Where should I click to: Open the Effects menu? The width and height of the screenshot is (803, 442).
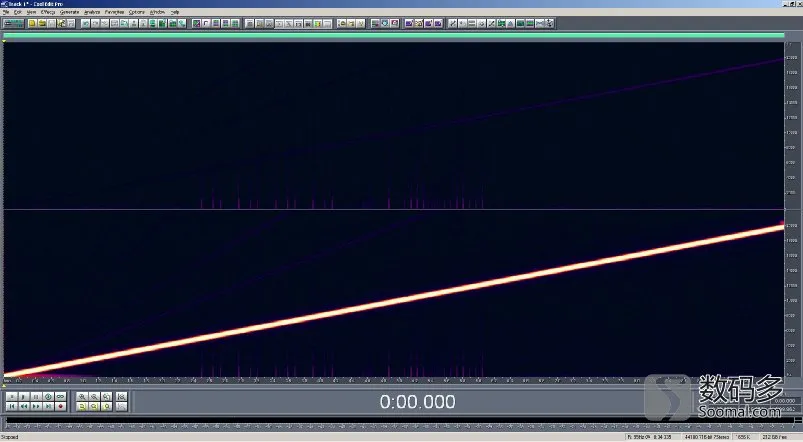click(48, 12)
